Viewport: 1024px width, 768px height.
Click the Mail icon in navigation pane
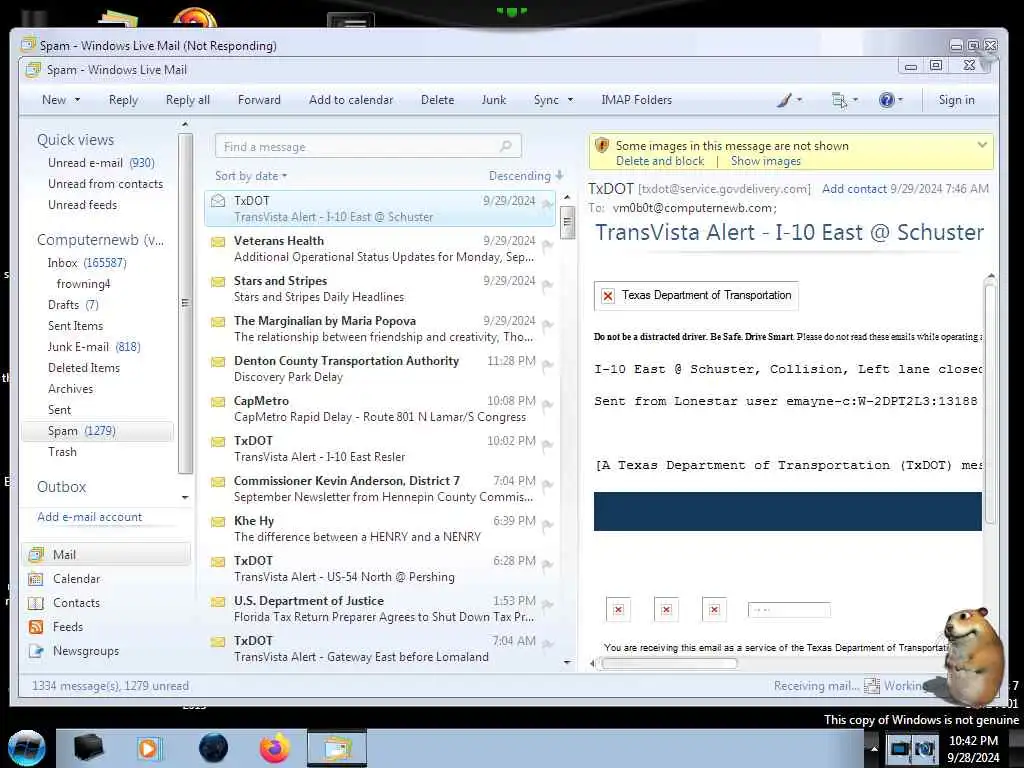coord(36,554)
